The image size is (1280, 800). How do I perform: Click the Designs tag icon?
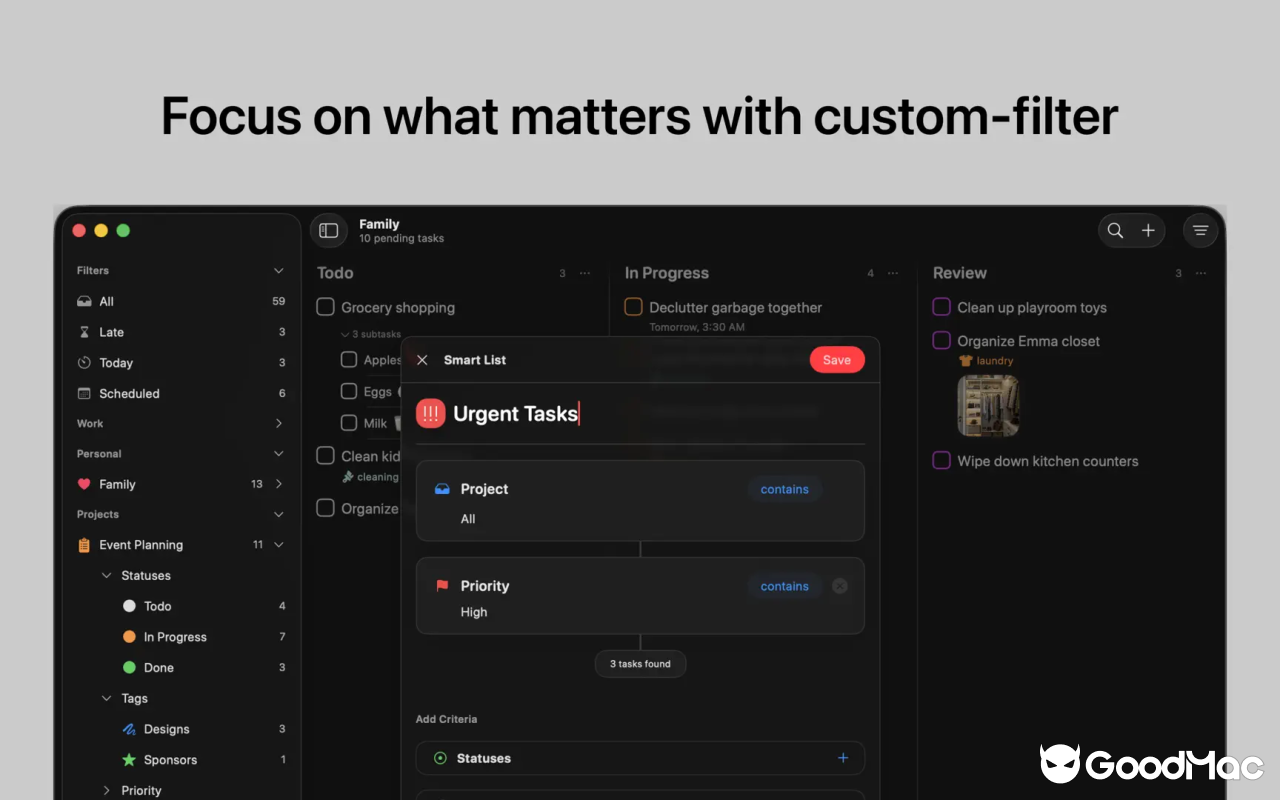pyautogui.click(x=129, y=729)
